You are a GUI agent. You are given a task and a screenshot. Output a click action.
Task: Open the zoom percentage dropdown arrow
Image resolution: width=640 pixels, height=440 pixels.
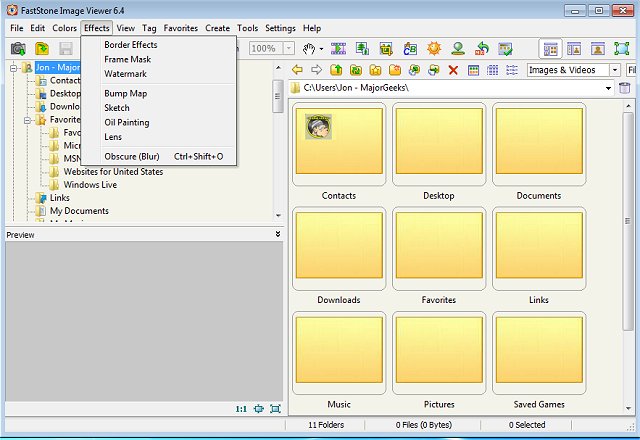[288, 48]
